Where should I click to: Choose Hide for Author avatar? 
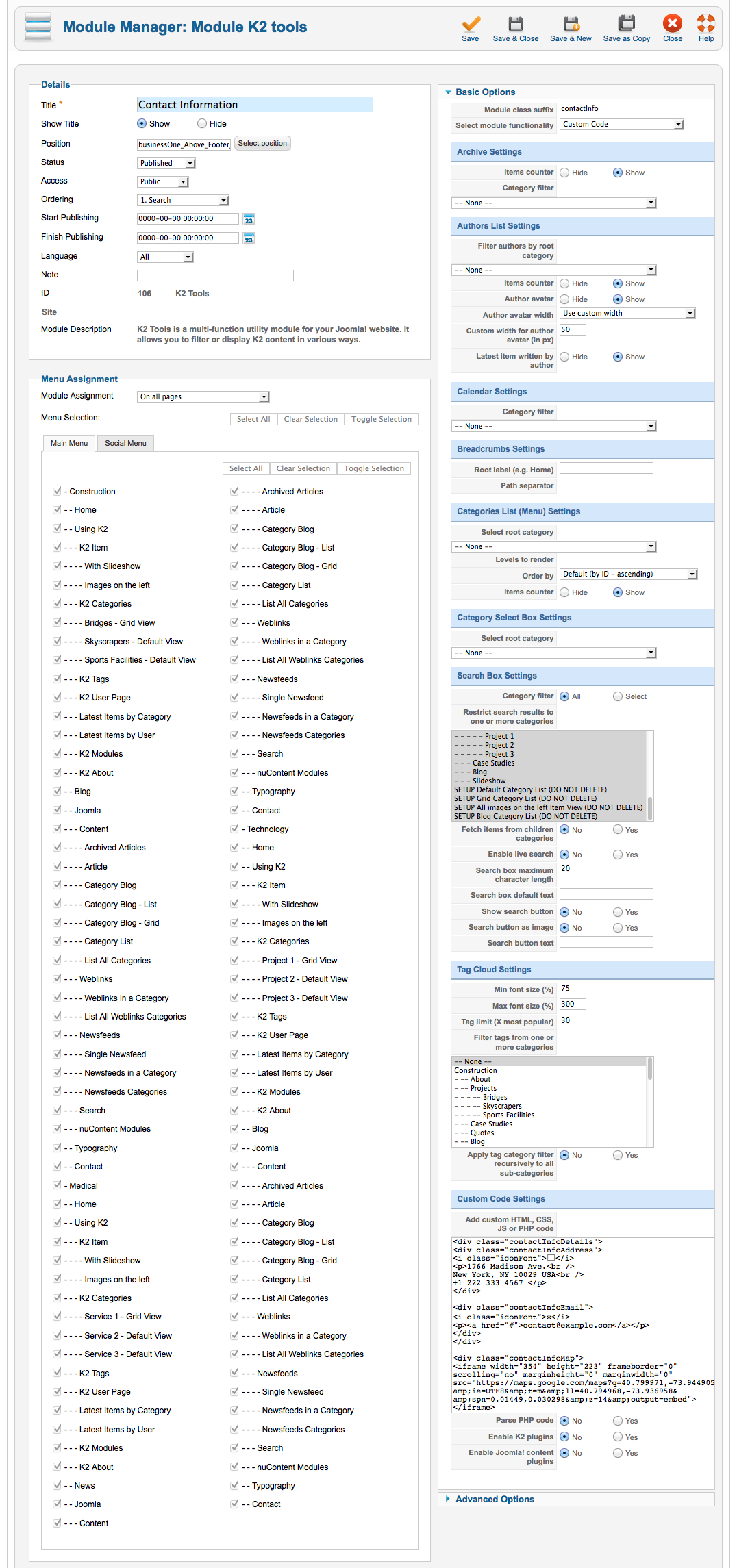point(564,299)
